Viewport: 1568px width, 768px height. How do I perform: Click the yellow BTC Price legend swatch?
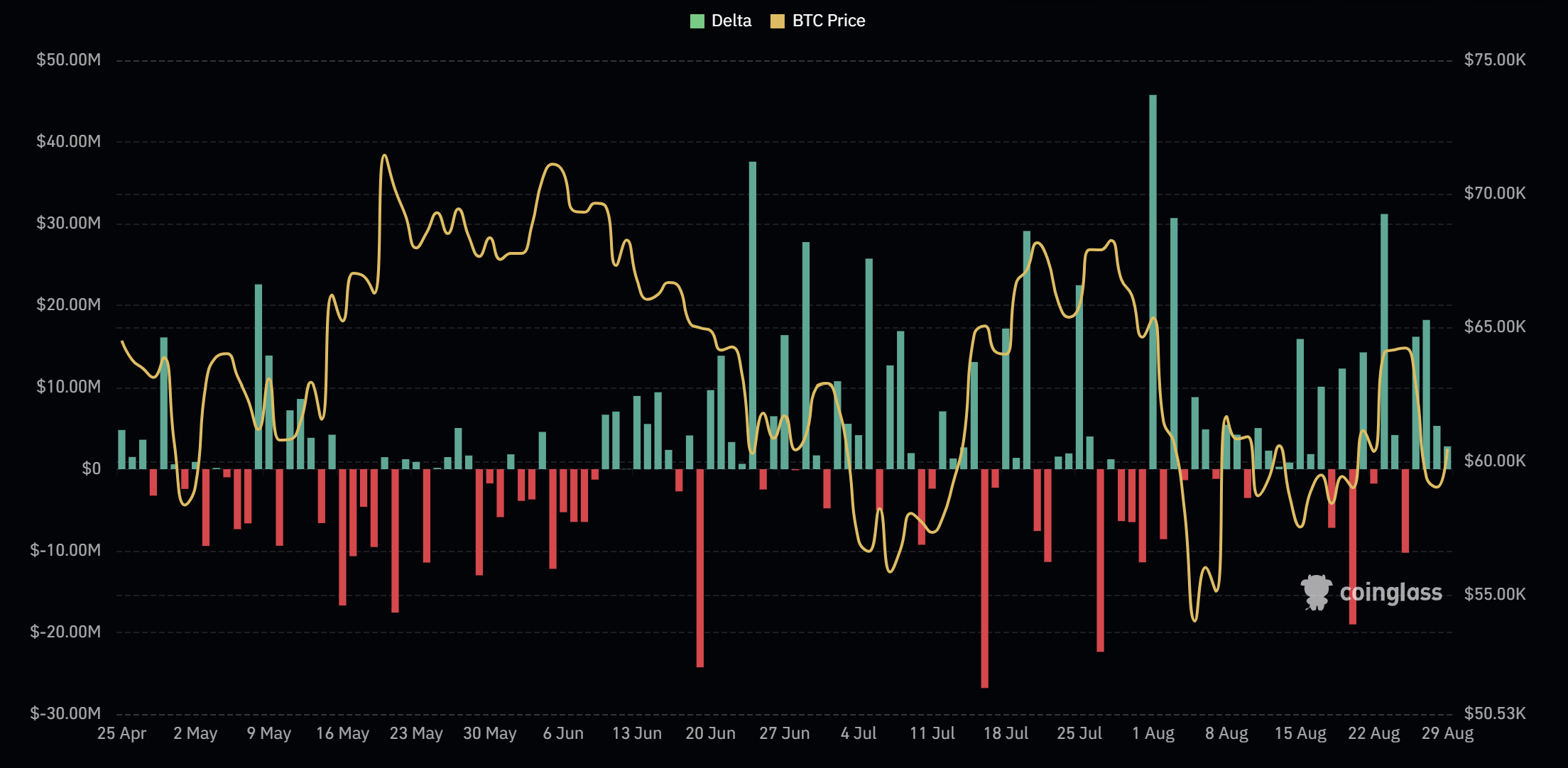(x=778, y=21)
